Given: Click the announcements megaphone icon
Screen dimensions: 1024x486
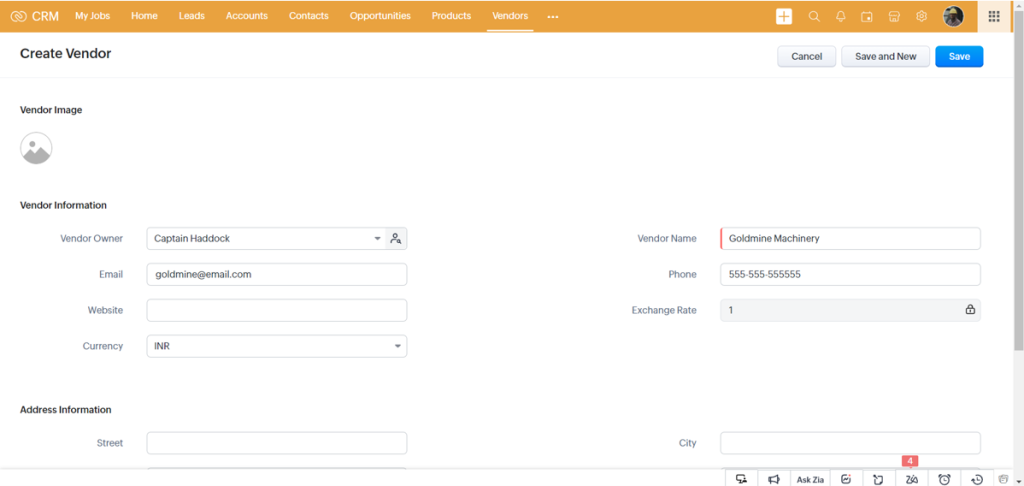Looking at the screenshot, I should click(774, 479).
